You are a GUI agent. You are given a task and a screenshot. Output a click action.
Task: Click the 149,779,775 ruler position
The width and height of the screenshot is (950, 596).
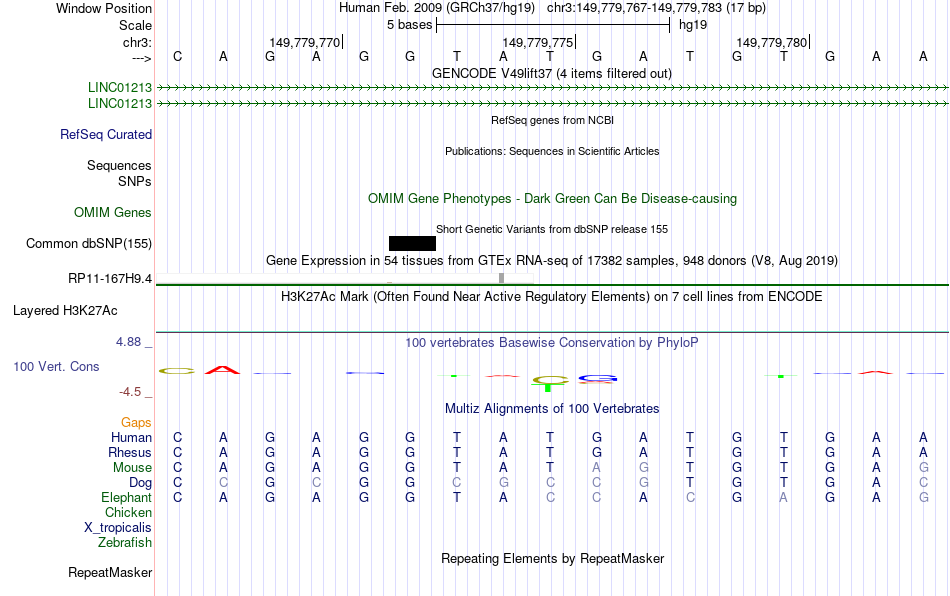(x=537, y=42)
